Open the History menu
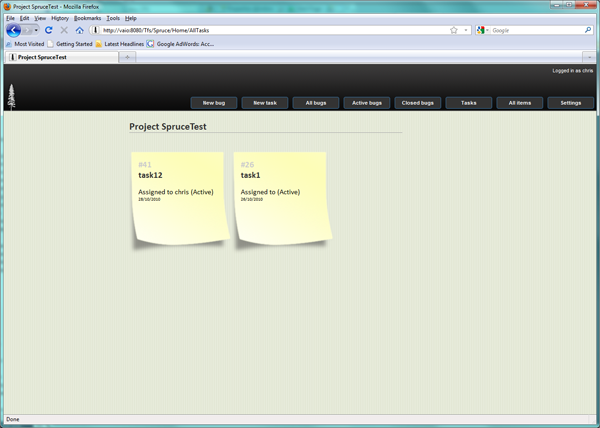 coord(60,18)
